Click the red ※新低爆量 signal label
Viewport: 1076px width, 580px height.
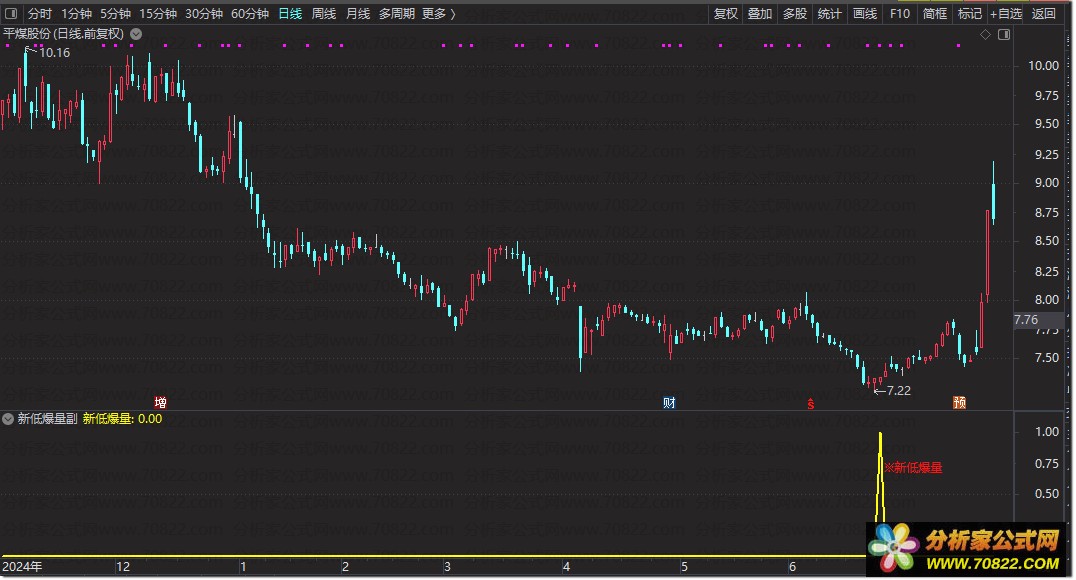913,468
